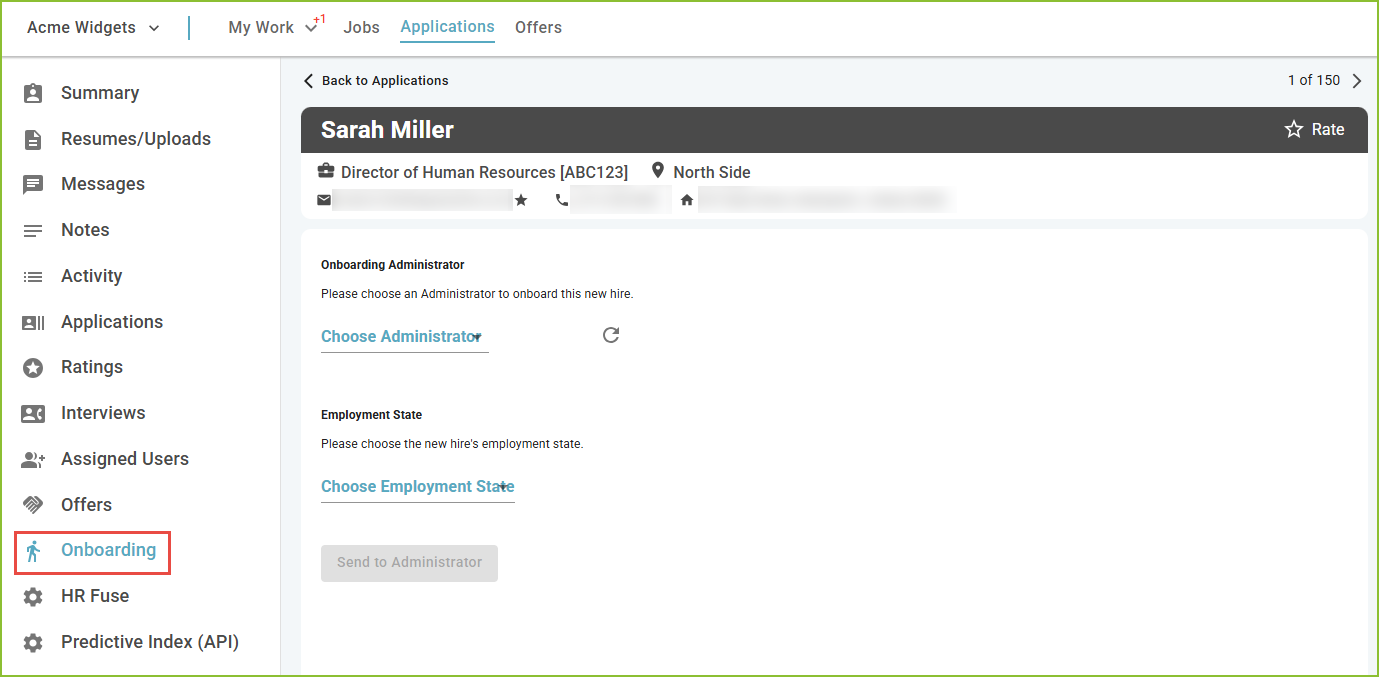Select Interviews in the sidebar

103,413
